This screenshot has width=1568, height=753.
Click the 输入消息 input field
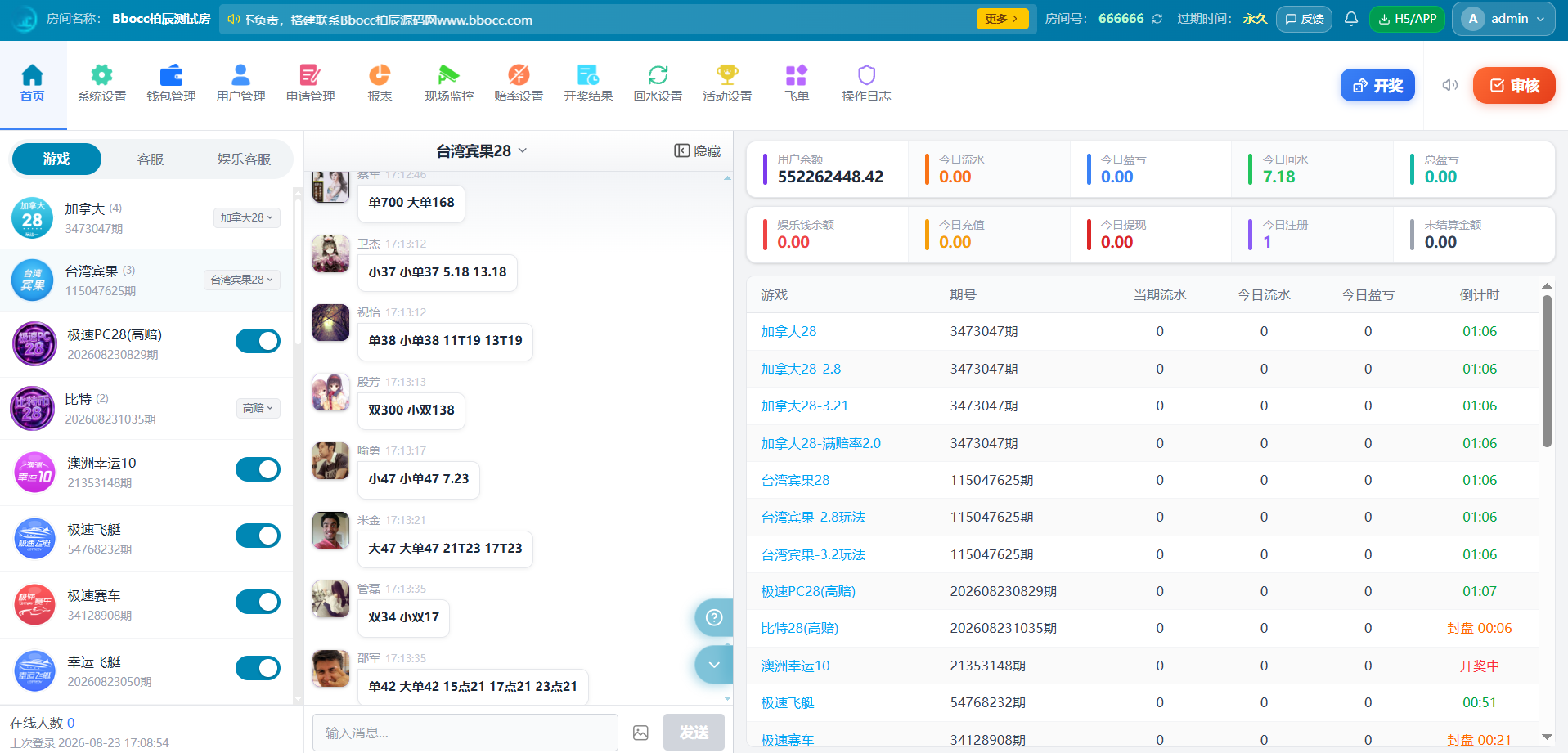(465, 733)
